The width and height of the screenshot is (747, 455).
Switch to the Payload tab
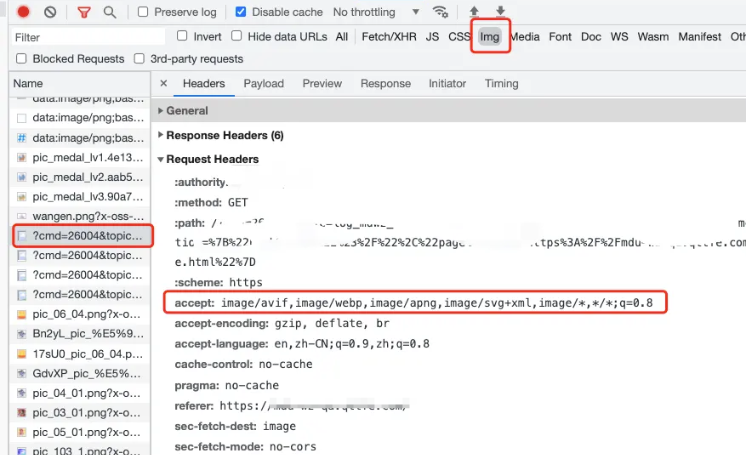coord(263,84)
